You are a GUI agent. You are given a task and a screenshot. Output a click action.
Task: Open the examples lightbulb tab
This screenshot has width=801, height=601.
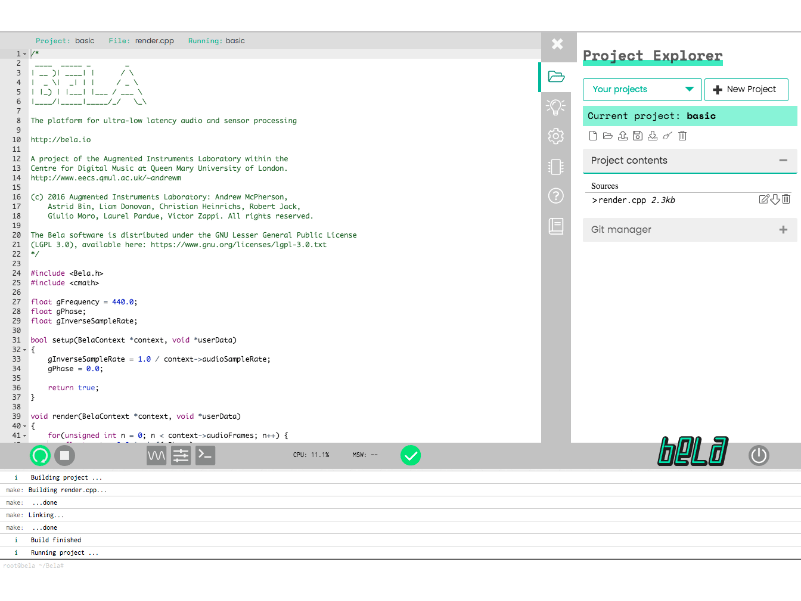tap(556, 106)
